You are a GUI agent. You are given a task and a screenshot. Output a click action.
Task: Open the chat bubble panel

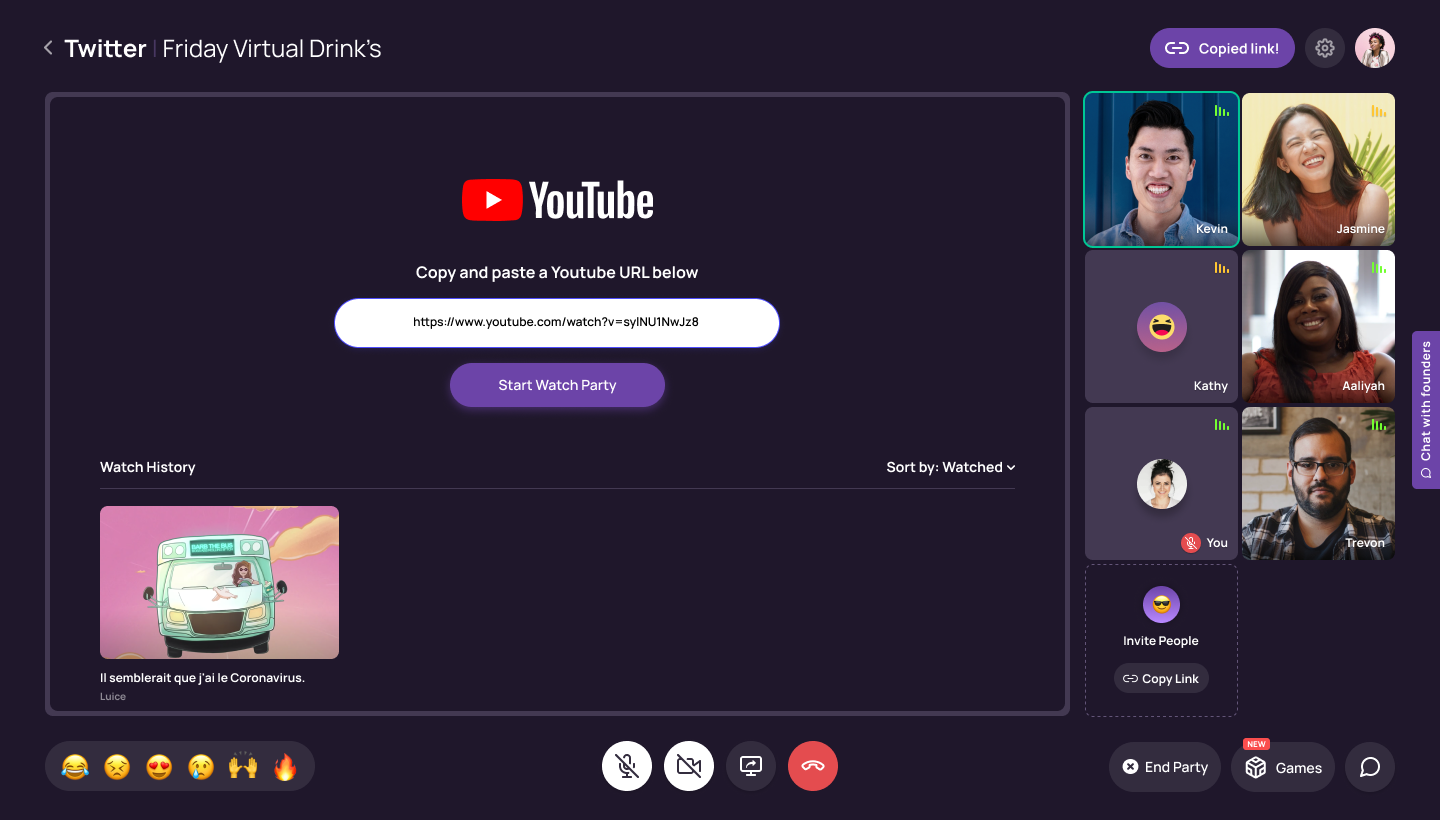pos(1370,767)
